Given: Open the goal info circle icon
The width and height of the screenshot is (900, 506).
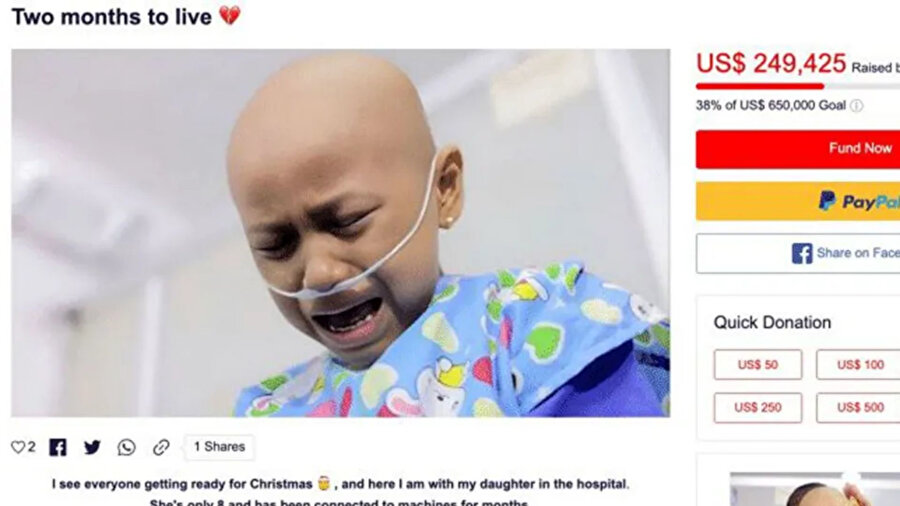Looking at the screenshot, I should [x=856, y=106].
